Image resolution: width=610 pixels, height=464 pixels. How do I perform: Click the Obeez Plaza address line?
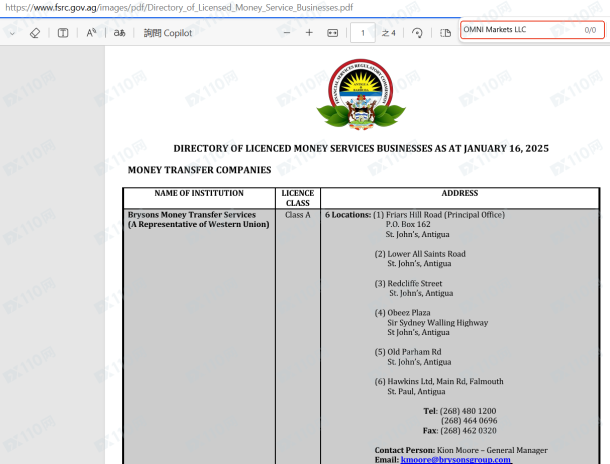pyautogui.click(x=402, y=313)
